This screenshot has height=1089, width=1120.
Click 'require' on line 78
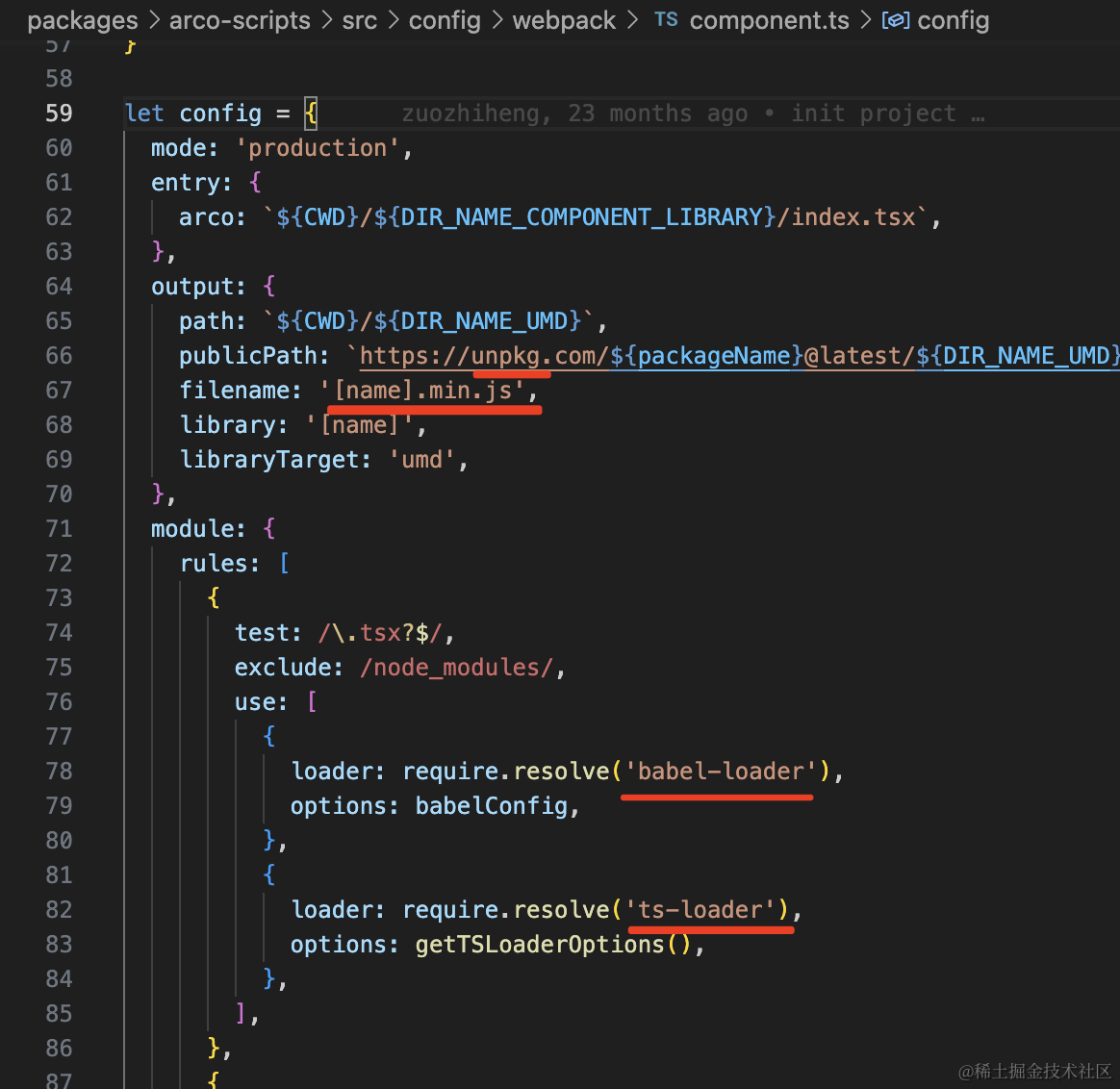pos(450,772)
